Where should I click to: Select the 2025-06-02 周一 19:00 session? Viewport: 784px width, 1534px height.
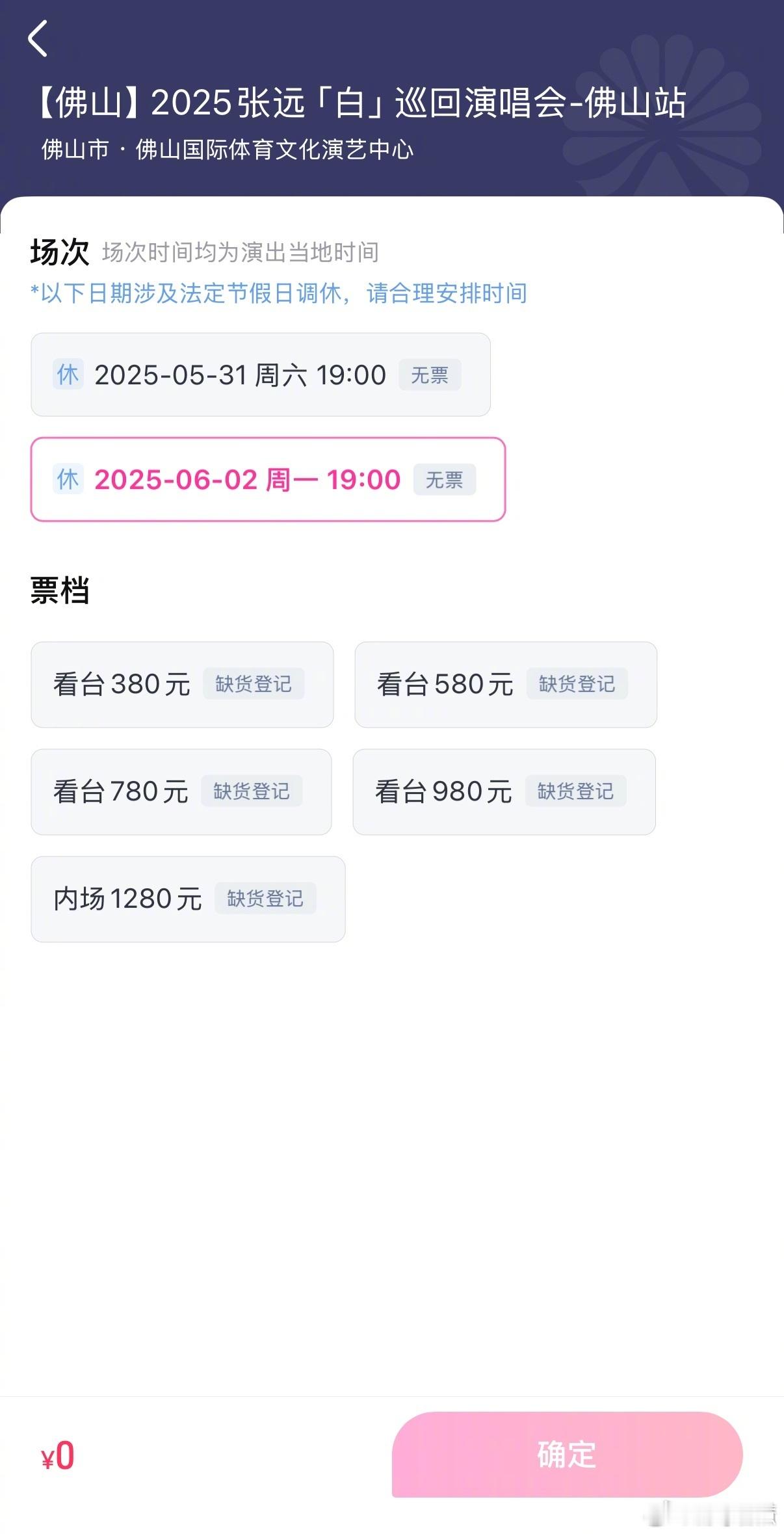point(268,479)
